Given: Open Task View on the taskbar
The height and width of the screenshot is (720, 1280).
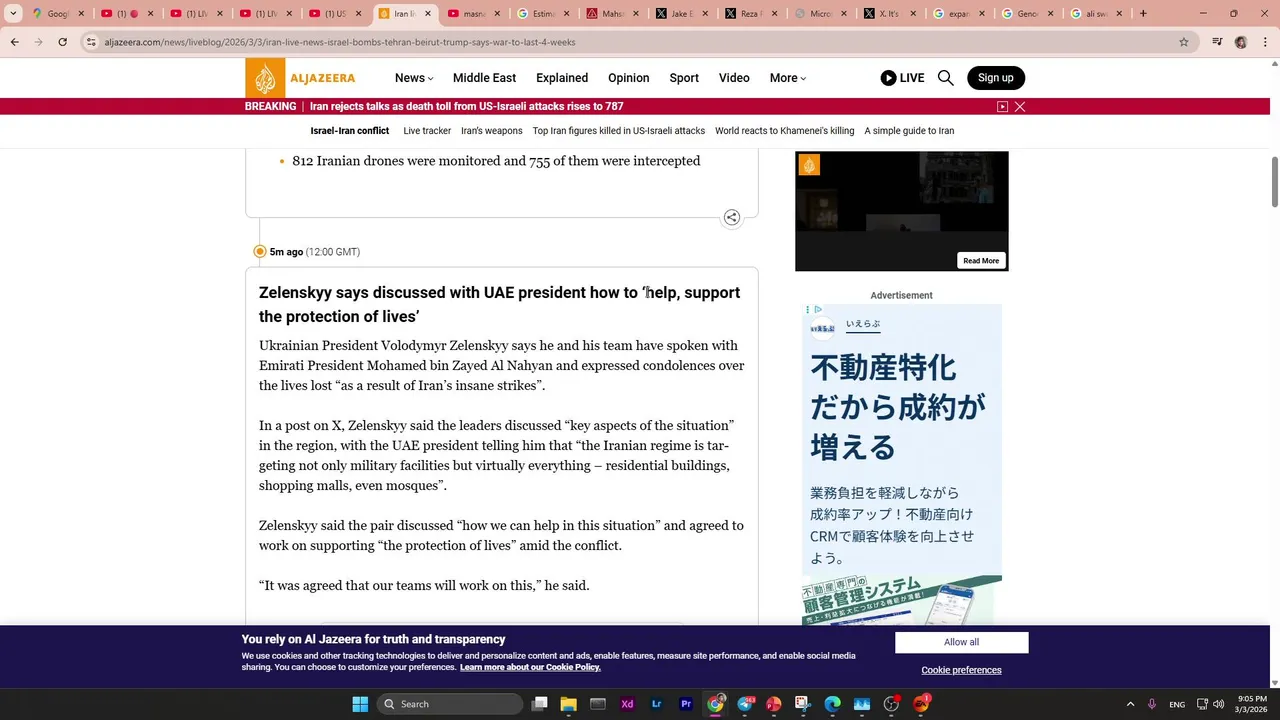Looking at the screenshot, I should (x=540, y=704).
